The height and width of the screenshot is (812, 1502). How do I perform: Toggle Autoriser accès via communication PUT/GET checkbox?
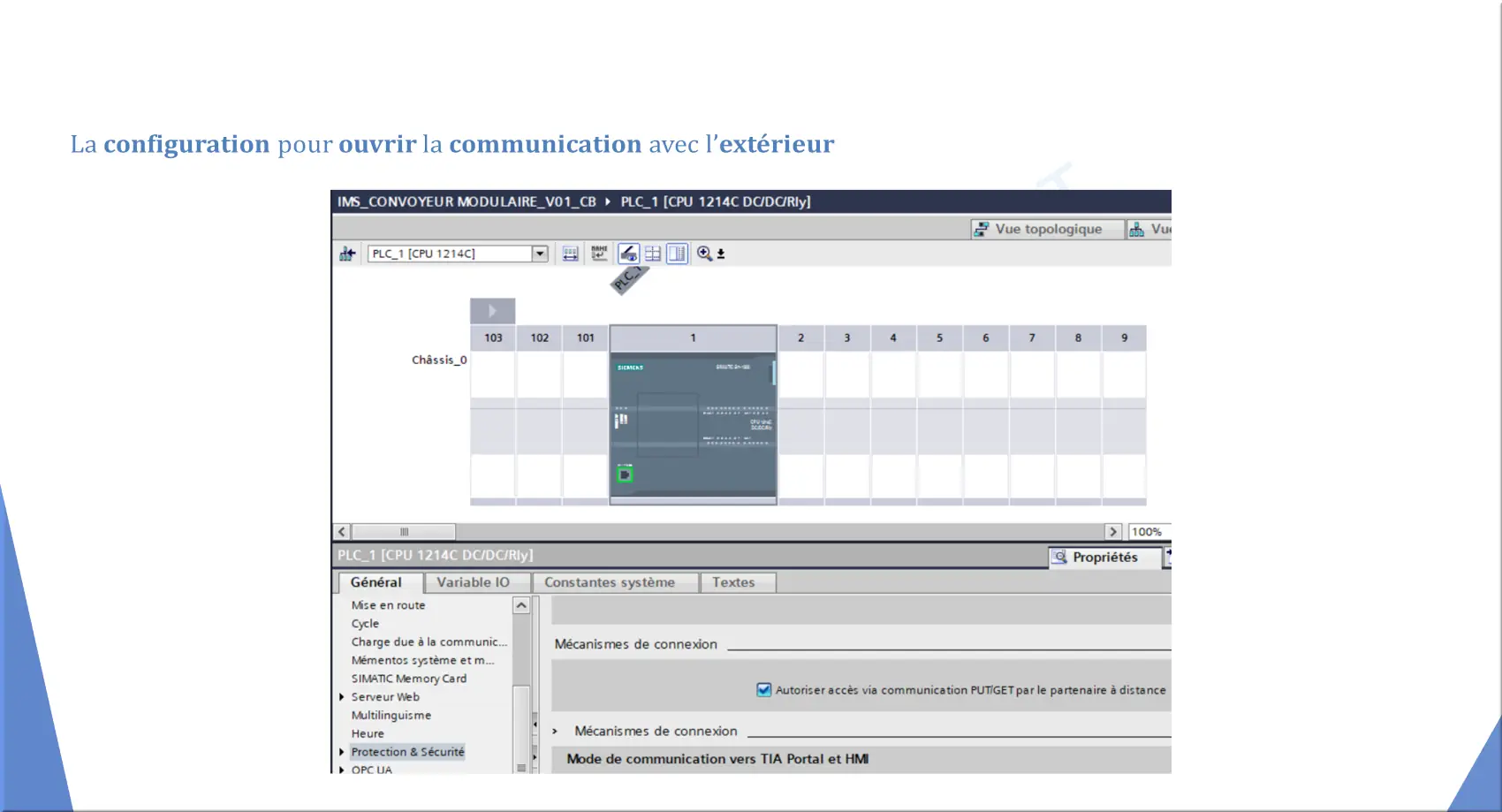[x=763, y=690]
